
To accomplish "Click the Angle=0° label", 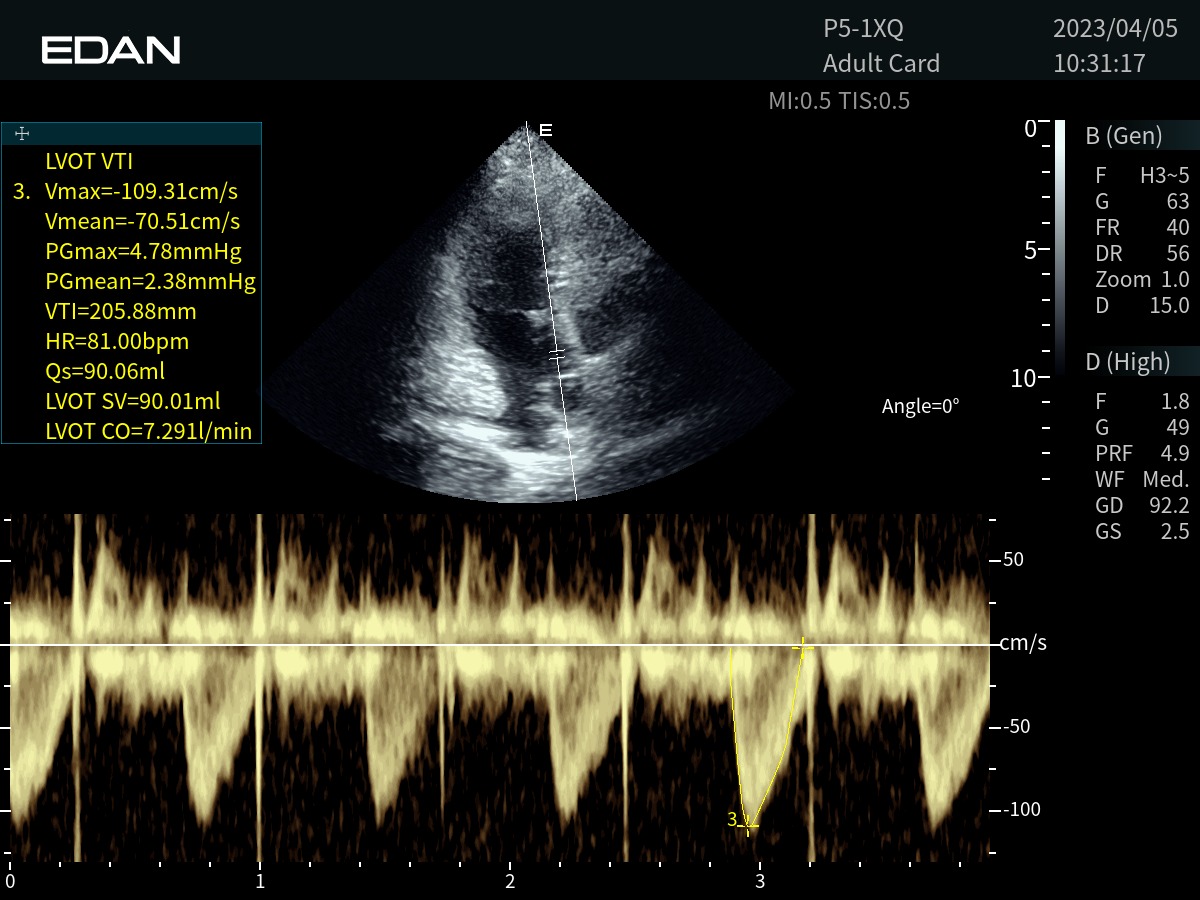I will (x=920, y=406).
